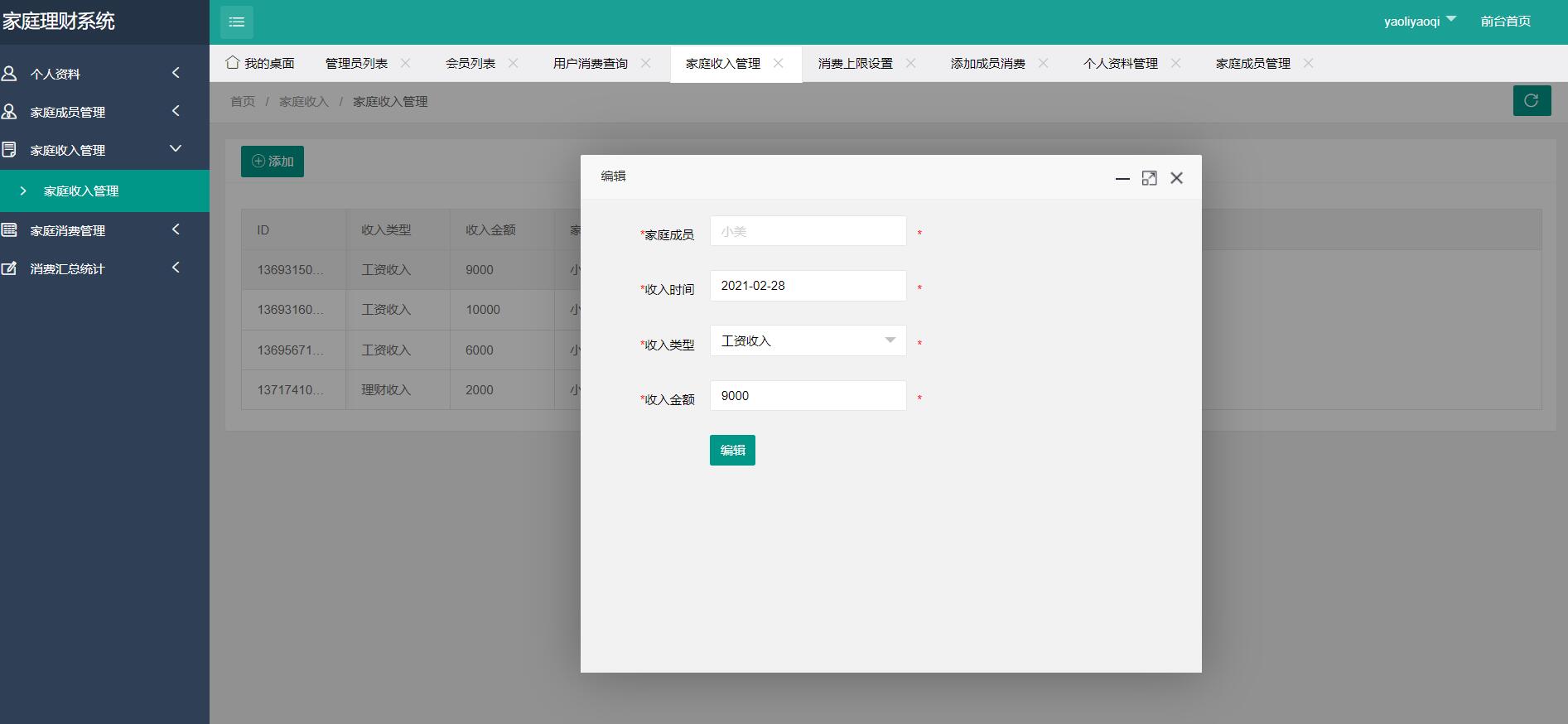Expand the 消费汇总统计 sidebar chevron
This screenshot has width=1568, height=724.
[176, 268]
